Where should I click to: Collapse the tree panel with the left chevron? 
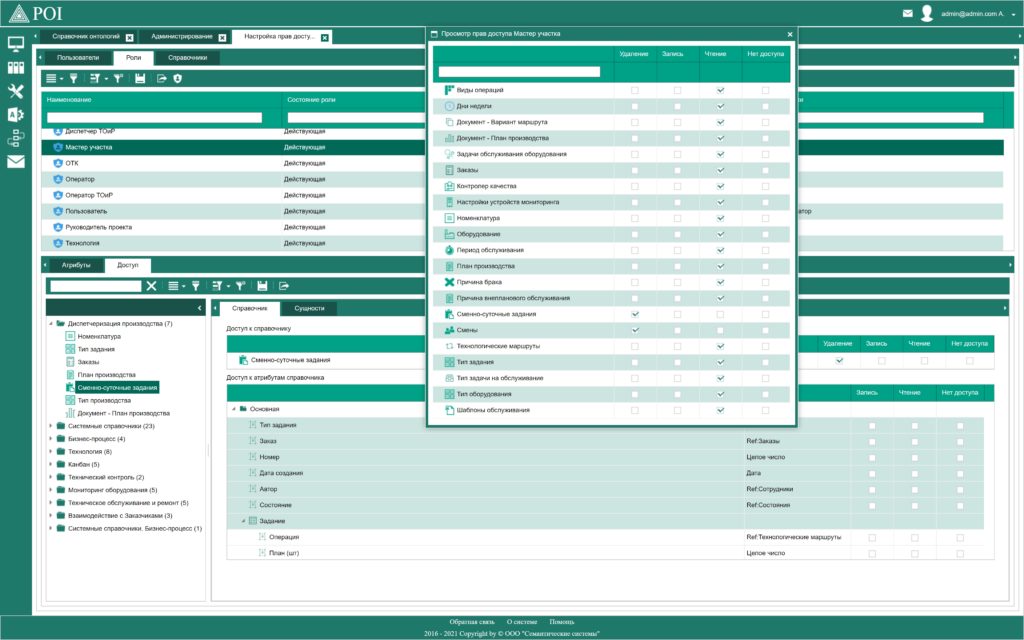(200, 308)
